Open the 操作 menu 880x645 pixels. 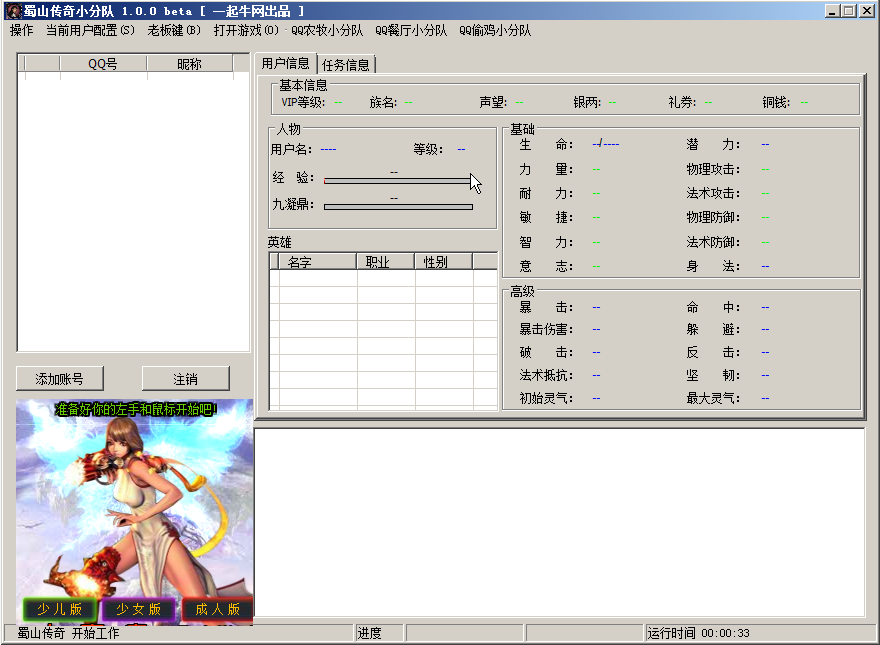pyautogui.click(x=21, y=30)
